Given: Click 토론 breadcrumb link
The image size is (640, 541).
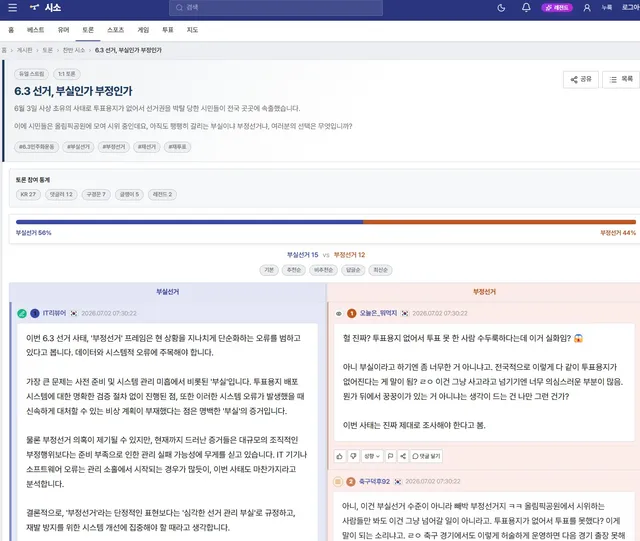Looking at the screenshot, I should click(48, 50).
